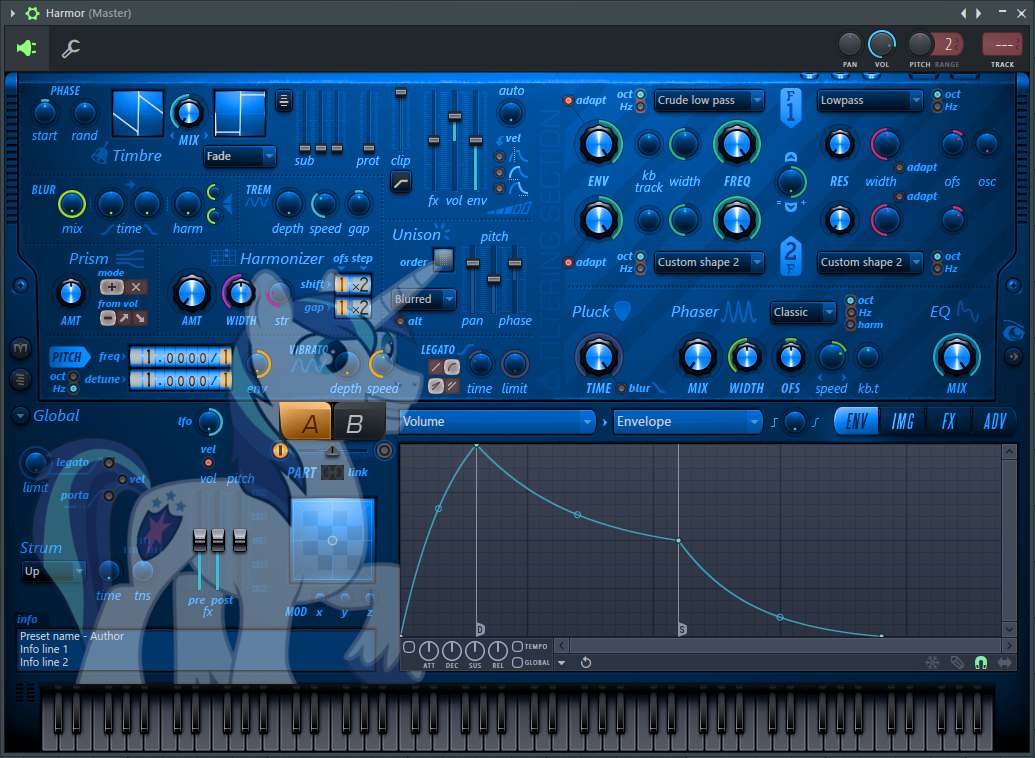Click the double-arrow slide icon in envelope editor

pos(1005,662)
